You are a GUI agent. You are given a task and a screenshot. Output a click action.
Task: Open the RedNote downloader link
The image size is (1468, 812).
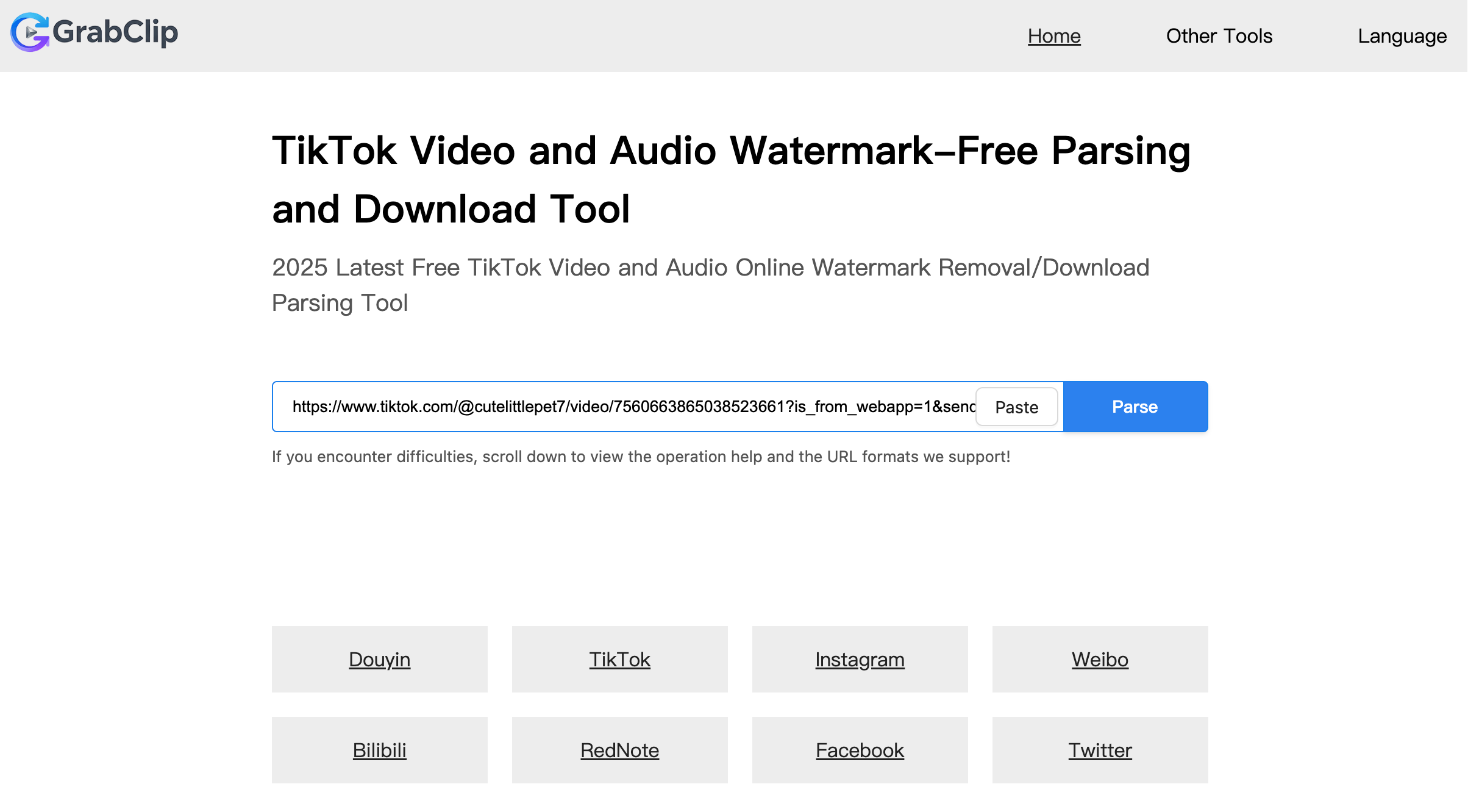coord(619,750)
